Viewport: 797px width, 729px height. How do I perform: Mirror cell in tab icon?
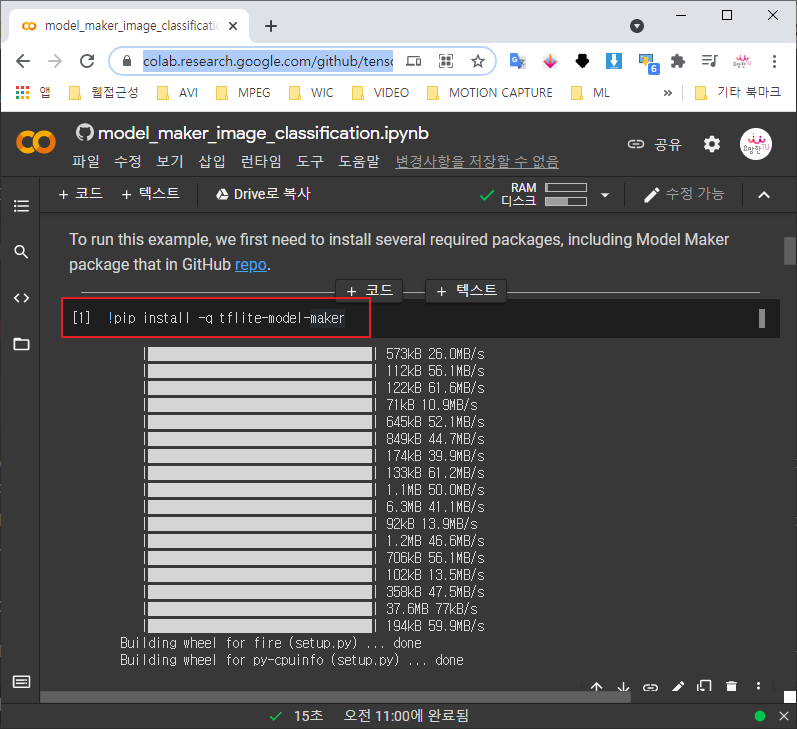pos(704,686)
